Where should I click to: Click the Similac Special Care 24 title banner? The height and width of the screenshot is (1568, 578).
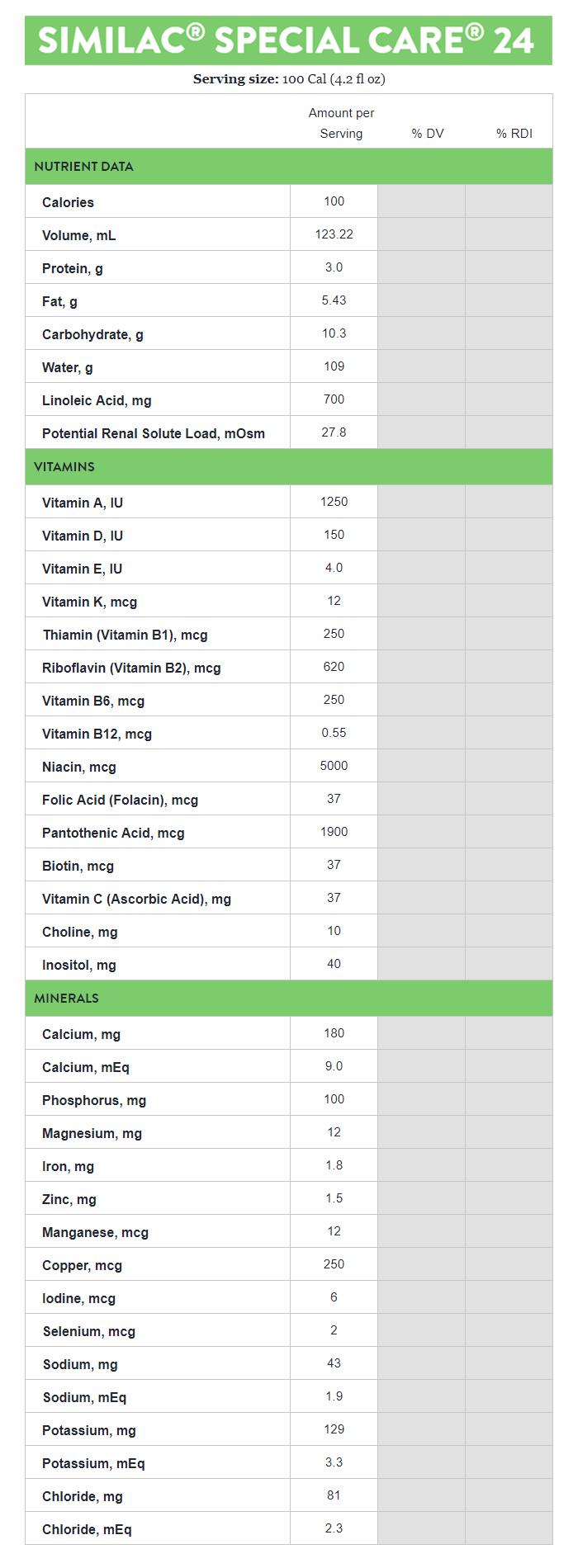[x=288, y=40]
